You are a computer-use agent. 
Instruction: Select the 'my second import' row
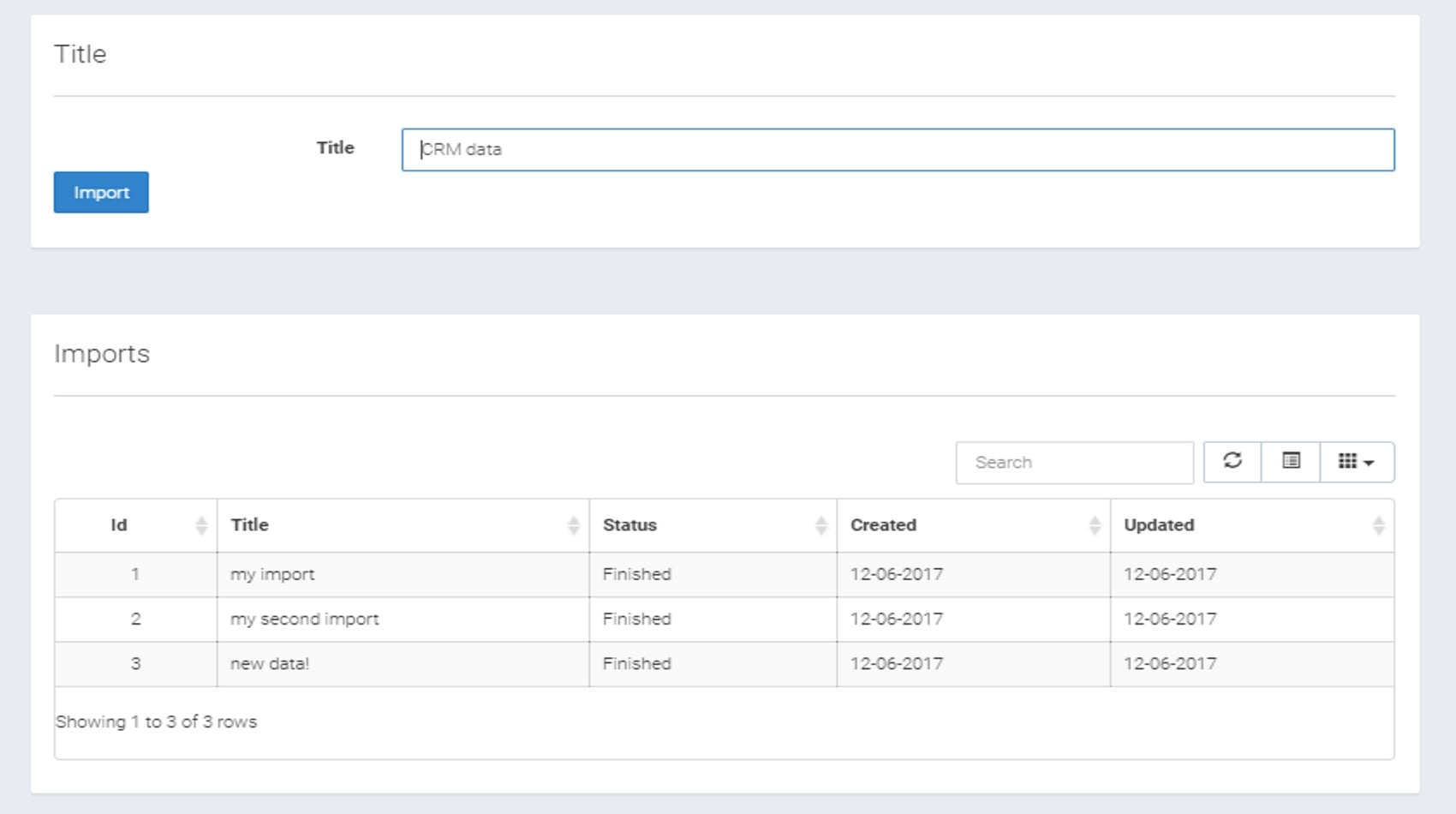(304, 619)
